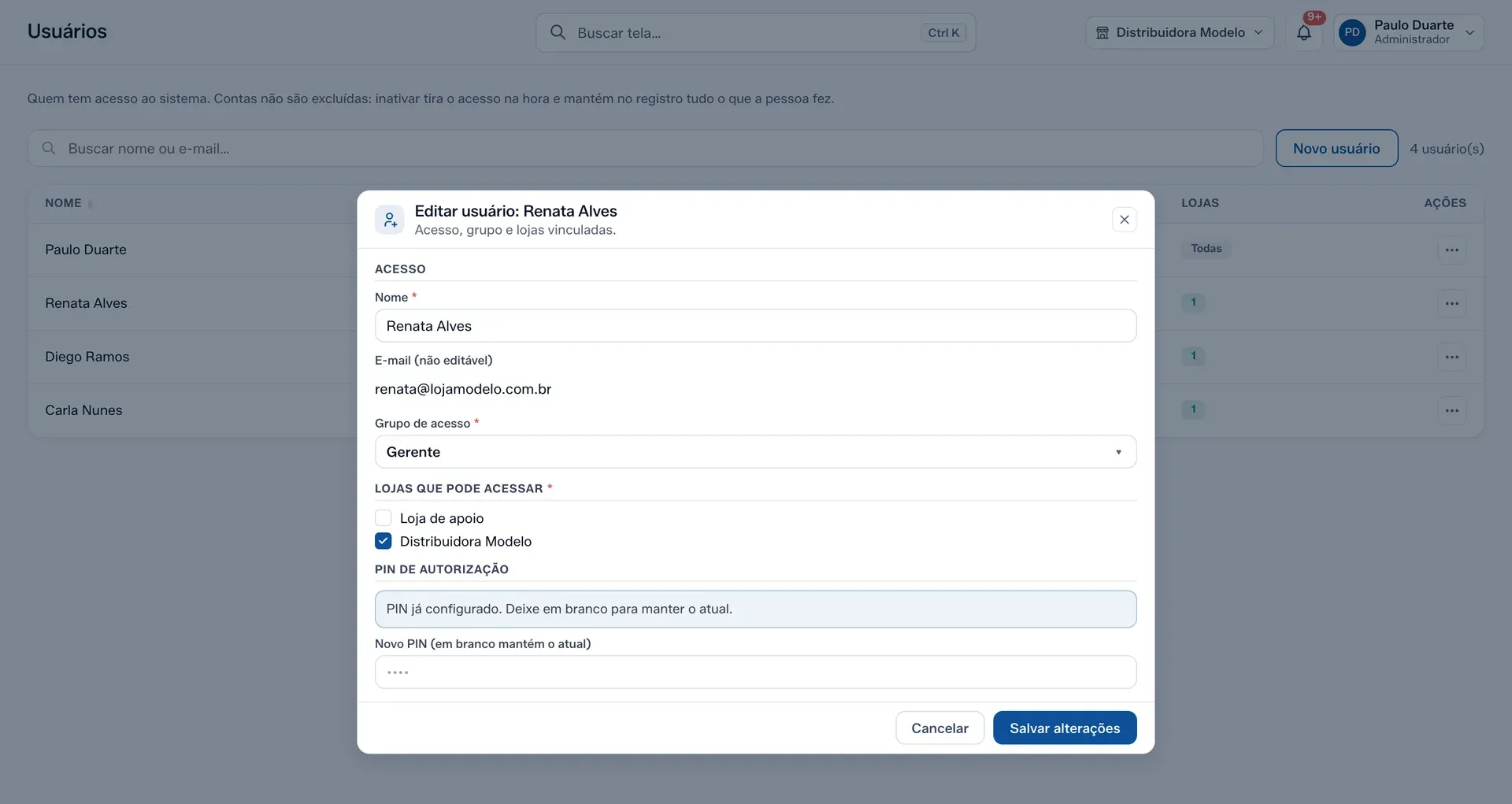Click the stores count badge for Diego Ramos

(1193, 356)
